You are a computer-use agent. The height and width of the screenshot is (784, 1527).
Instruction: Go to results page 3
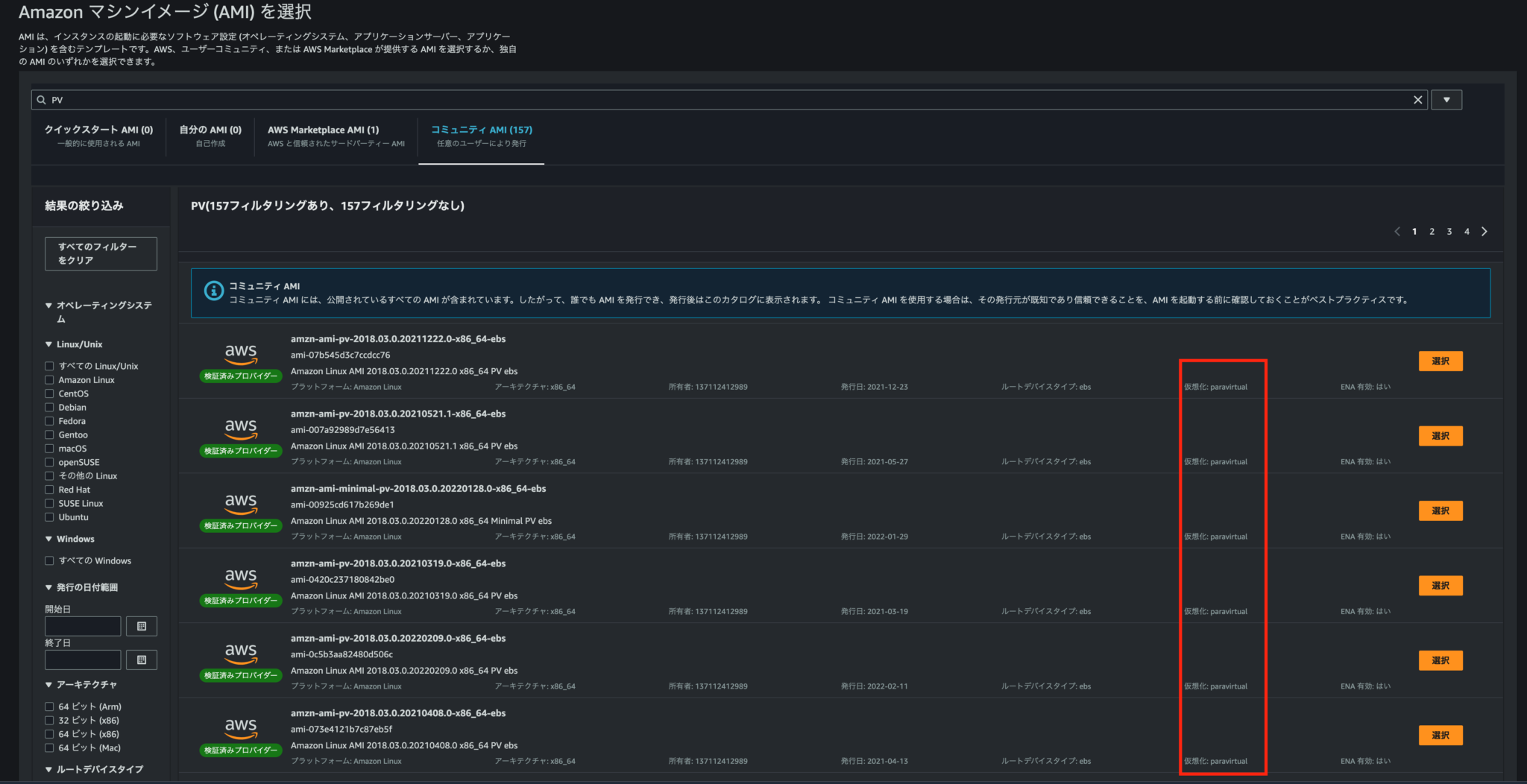tap(1449, 231)
